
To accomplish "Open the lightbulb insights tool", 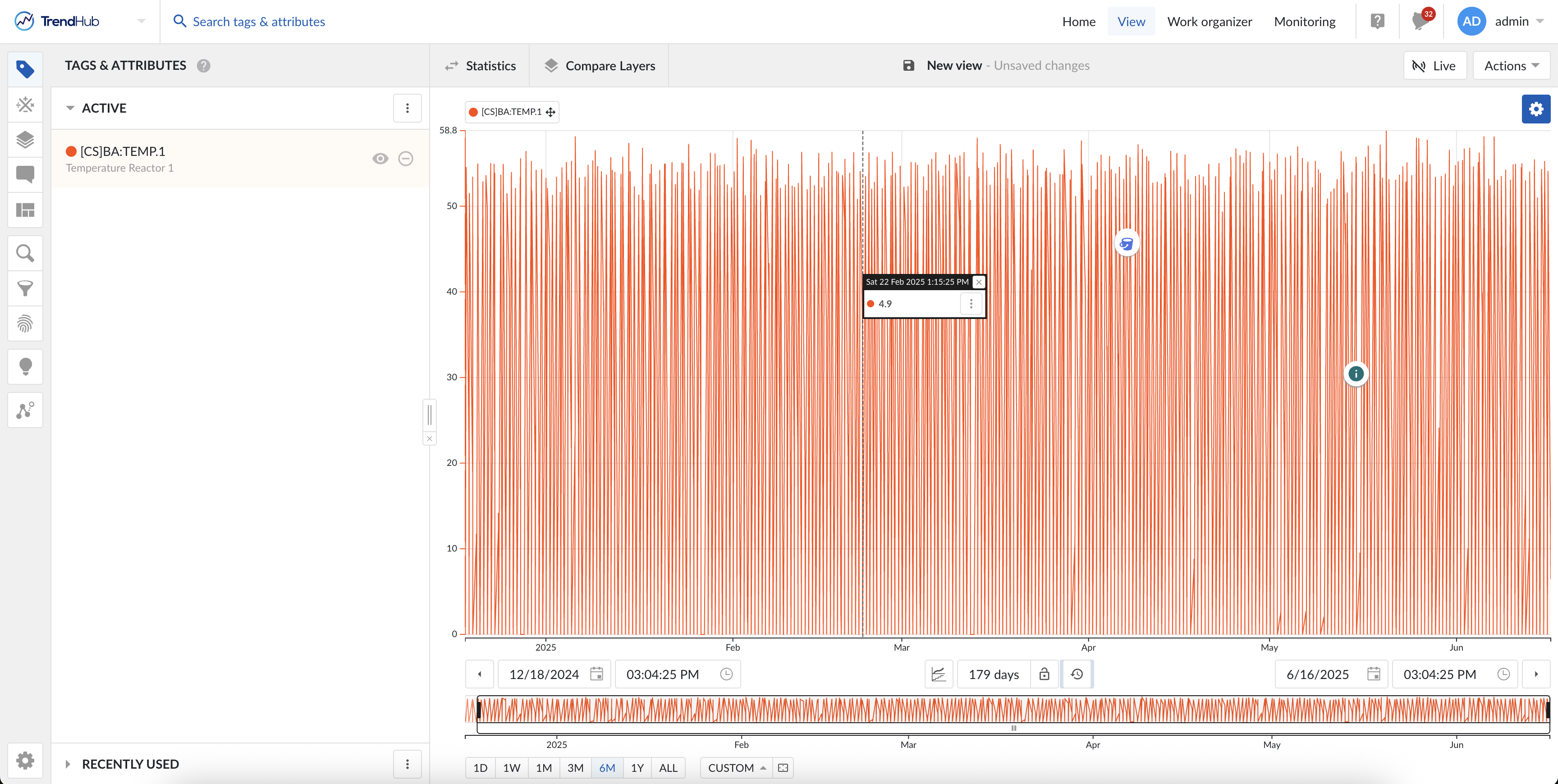I will coord(25,366).
